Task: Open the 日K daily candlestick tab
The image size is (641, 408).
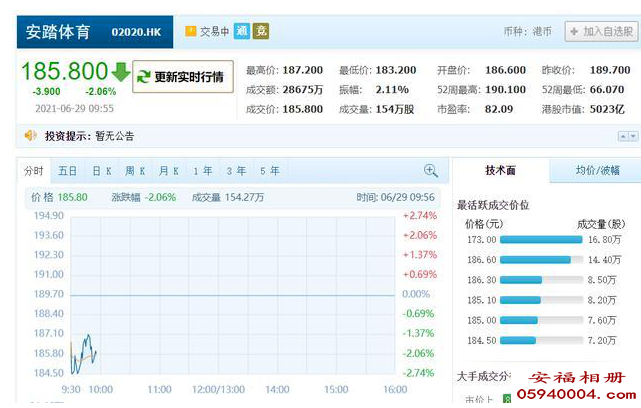Action: (x=102, y=170)
